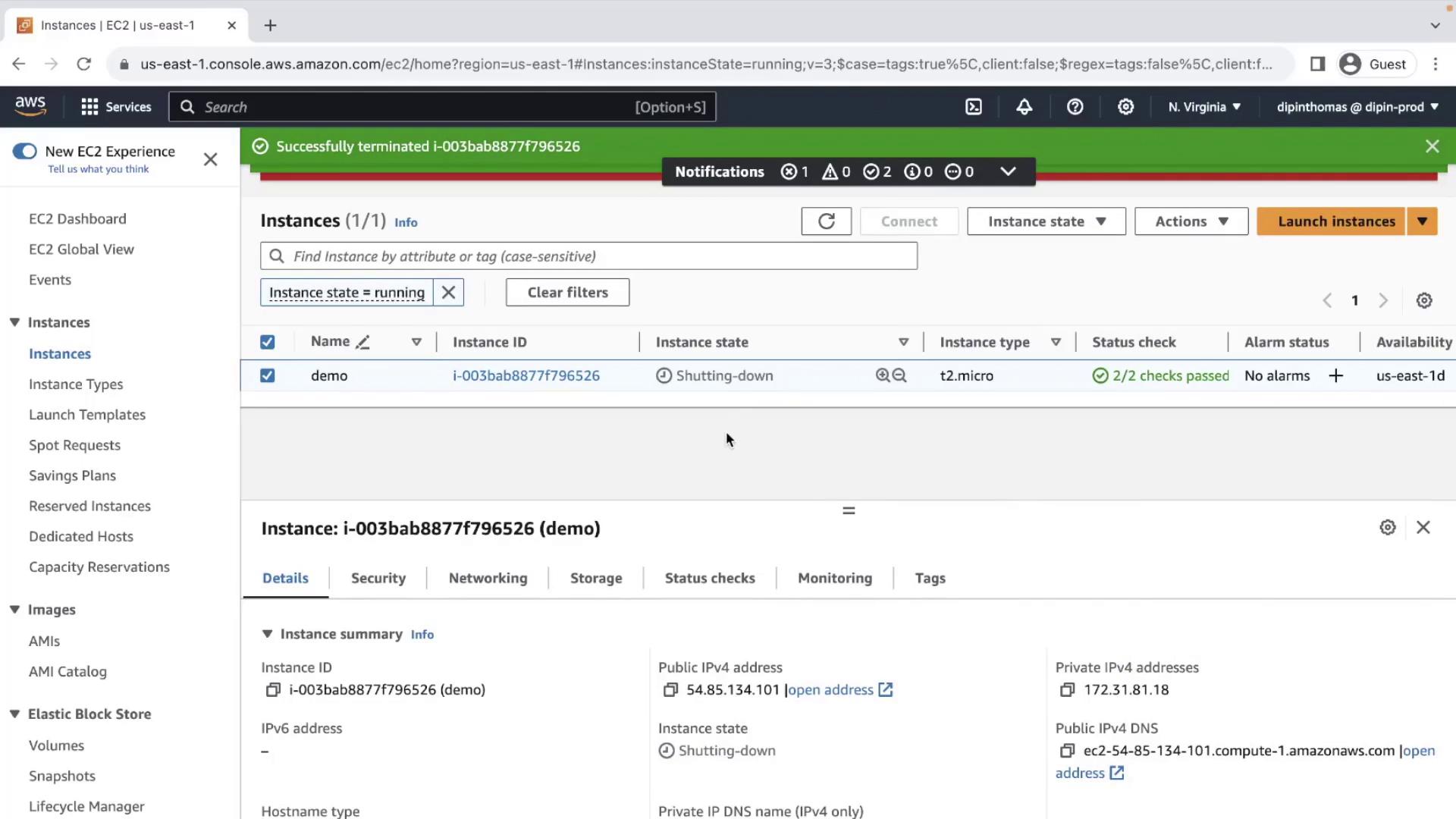Click the refresh instances button
The width and height of the screenshot is (1456, 819).
[x=826, y=221]
